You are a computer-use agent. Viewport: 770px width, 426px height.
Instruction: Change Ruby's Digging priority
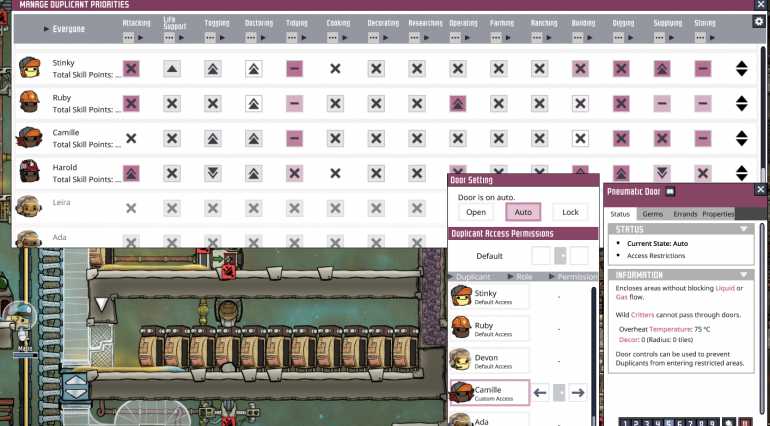(621, 104)
